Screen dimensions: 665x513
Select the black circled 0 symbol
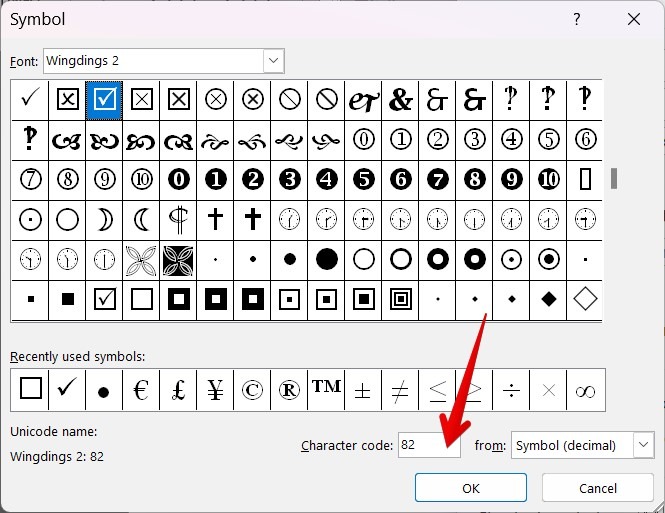click(x=178, y=180)
